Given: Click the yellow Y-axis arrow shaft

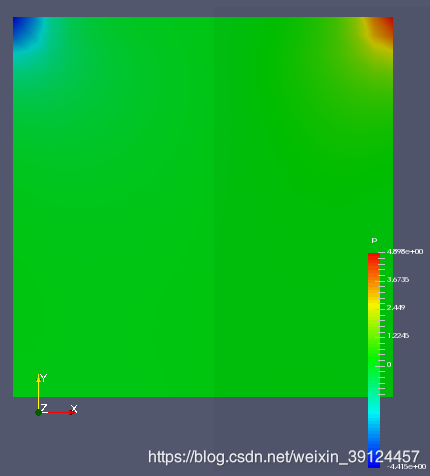Looking at the screenshot, I should [38, 393].
